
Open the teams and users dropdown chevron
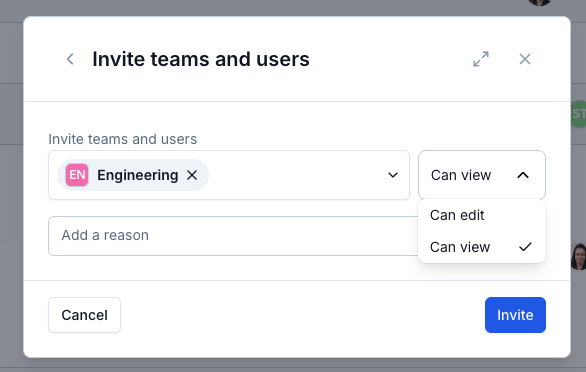(x=393, y=175)
